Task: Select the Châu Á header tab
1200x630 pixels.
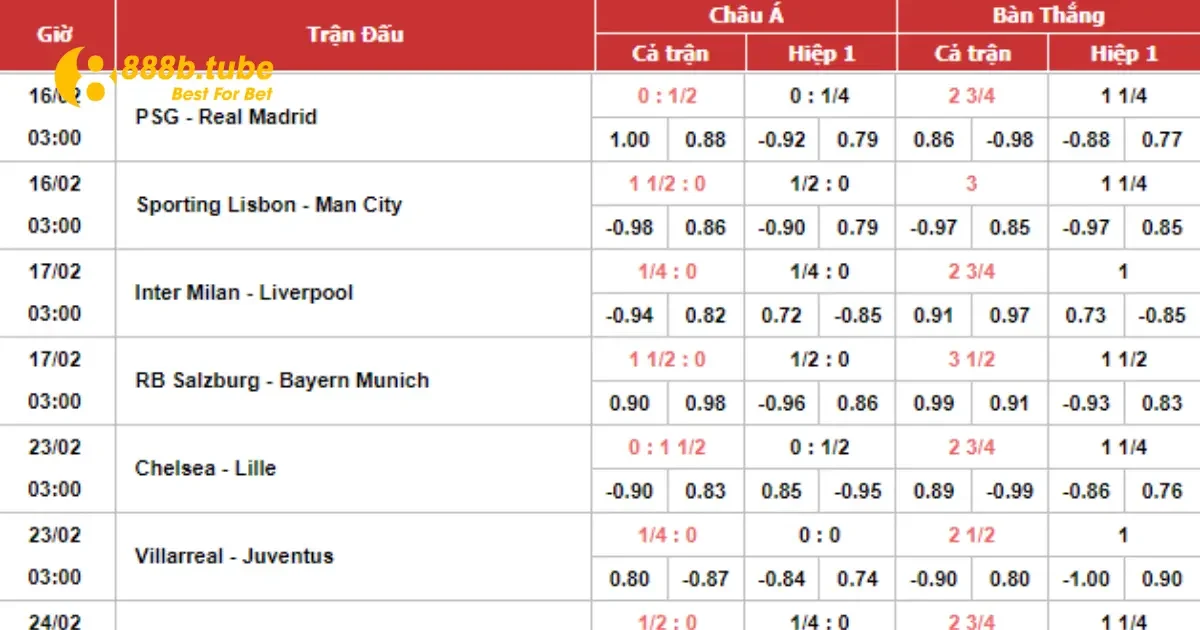Action: coord(745,16)
